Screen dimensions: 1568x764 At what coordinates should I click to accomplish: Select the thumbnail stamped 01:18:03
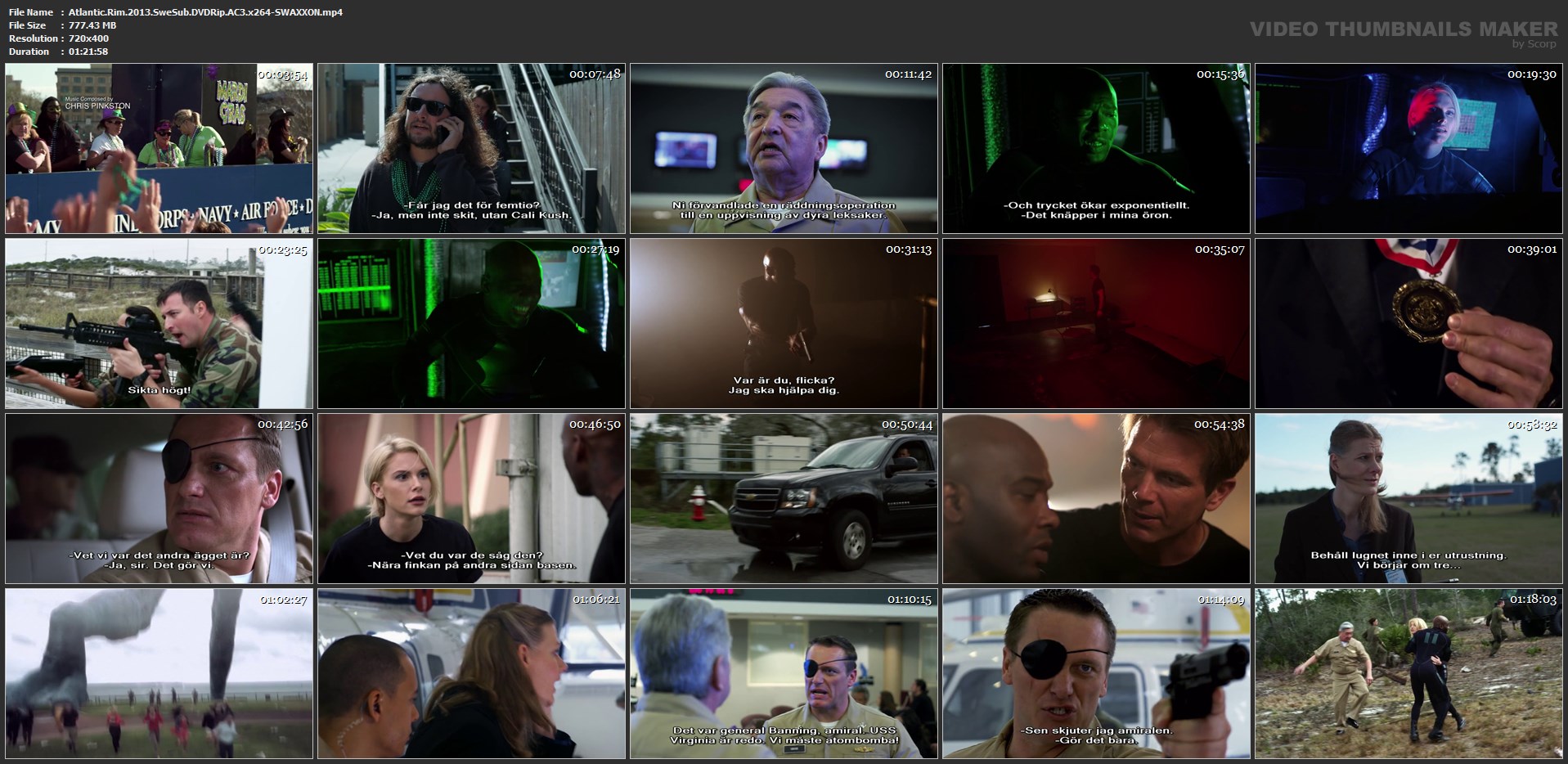[1409, 673]
